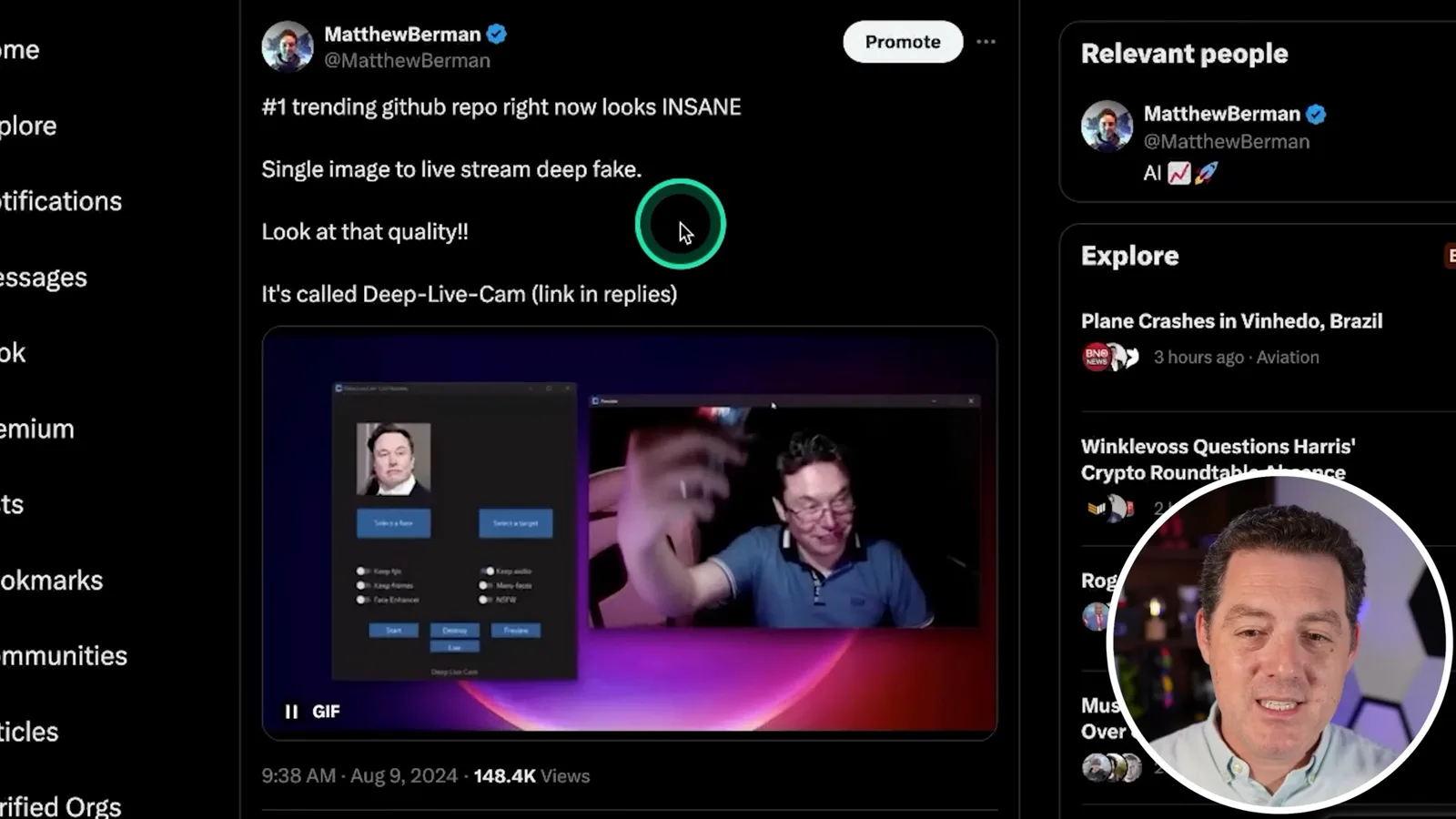Viewport: 1456px width, 819px height.
Task: Open the @MatthewBerman handle on the post
Action: click(407, 60)
